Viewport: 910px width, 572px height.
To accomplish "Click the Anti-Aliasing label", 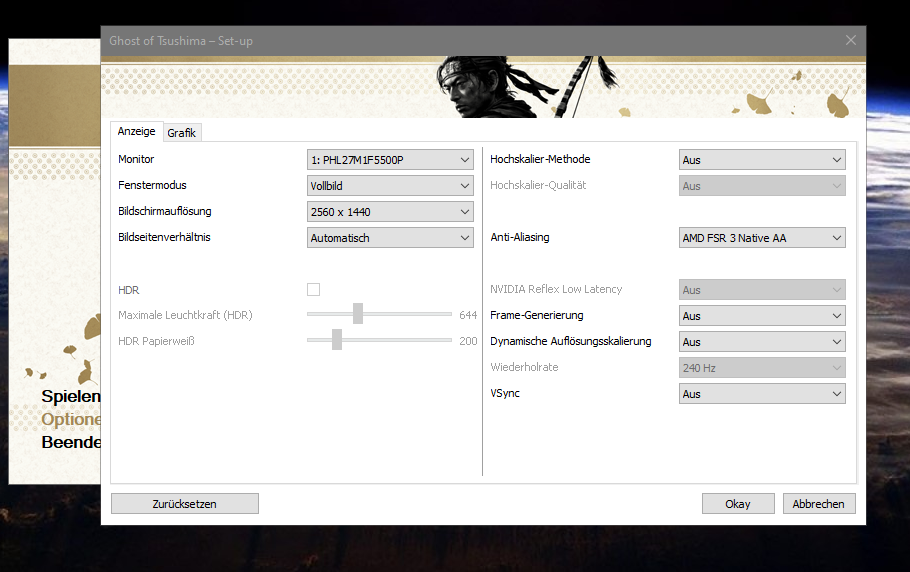I will (519, 237).
